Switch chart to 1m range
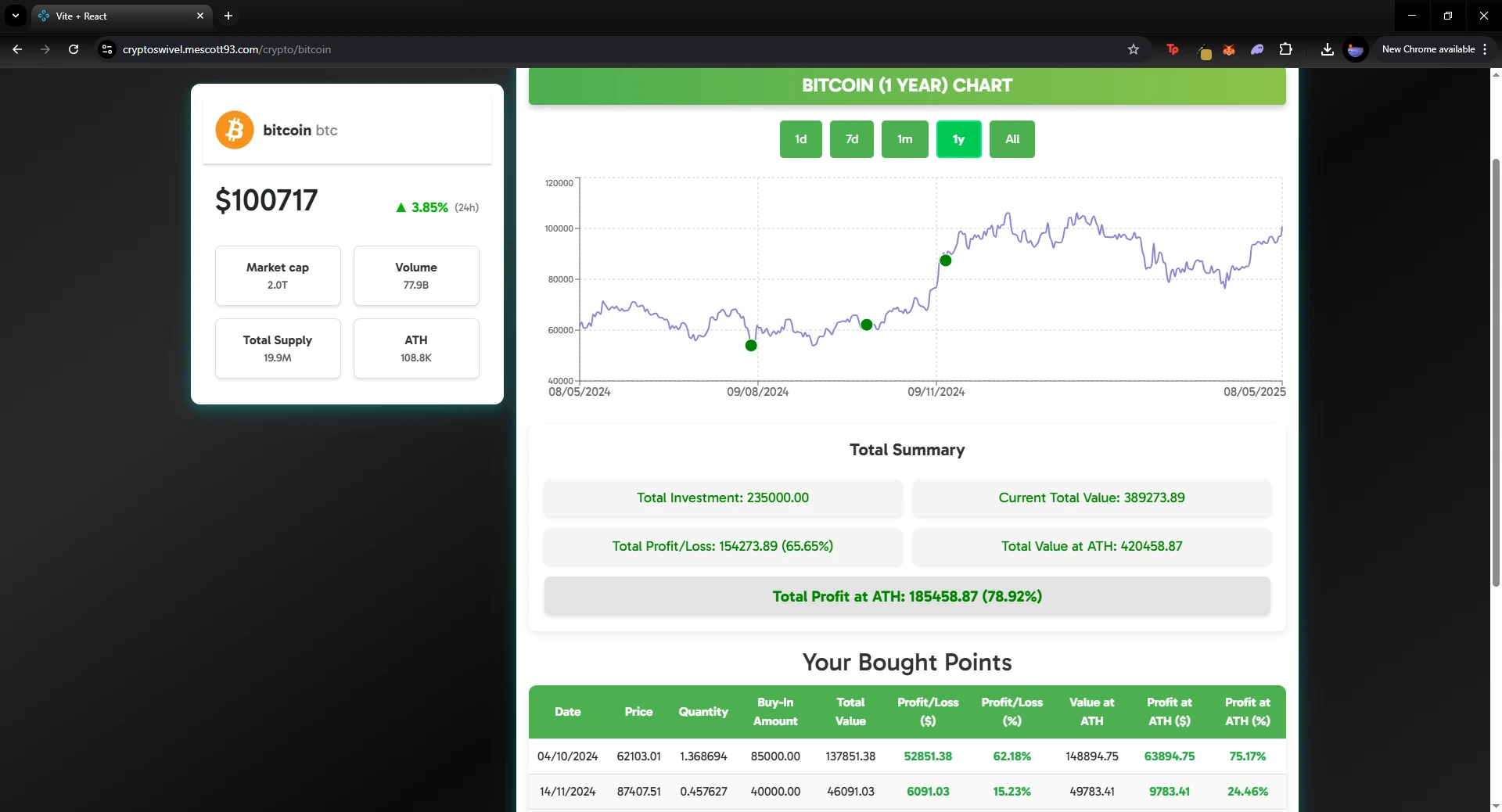 click(x=905, y=139)
